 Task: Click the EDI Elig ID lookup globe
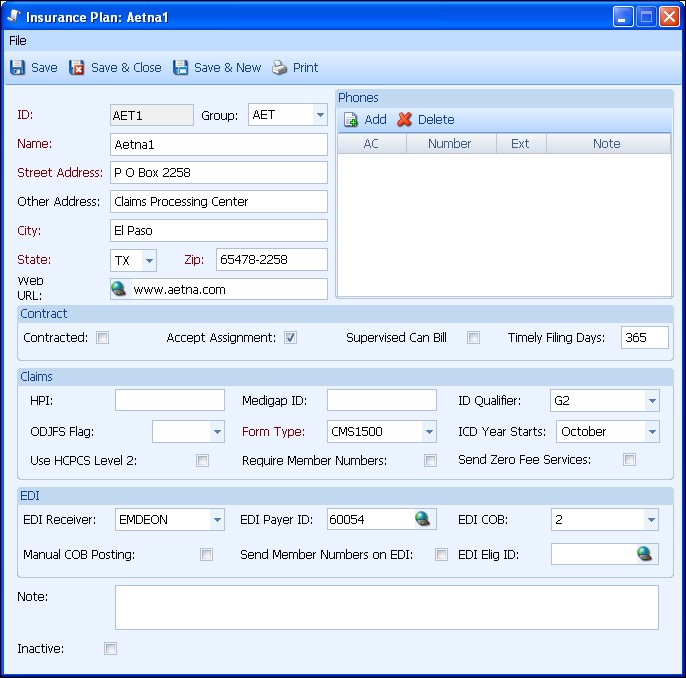(x=644, y=554)
